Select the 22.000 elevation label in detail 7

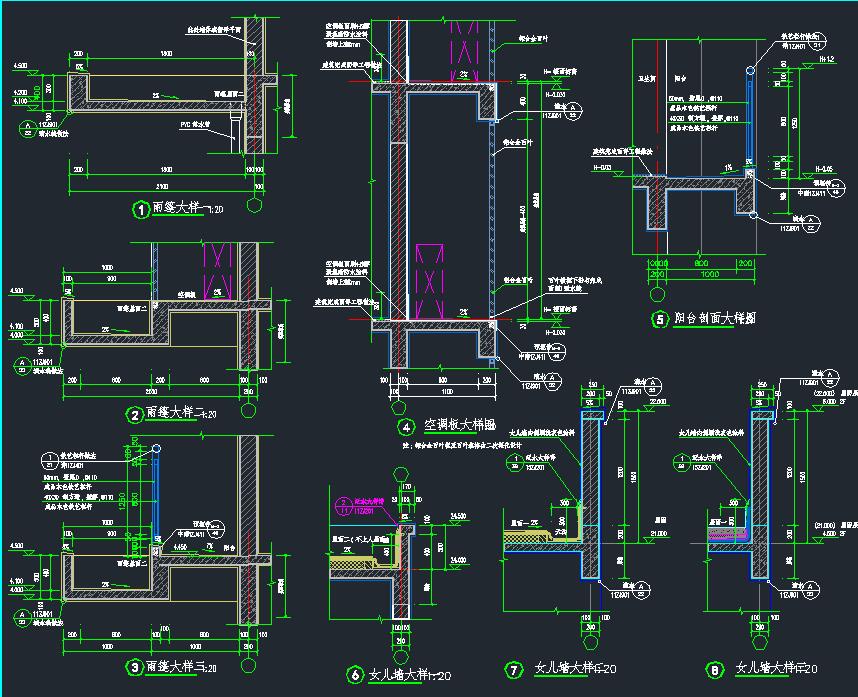pyautogui.click(x=658, y=402)
